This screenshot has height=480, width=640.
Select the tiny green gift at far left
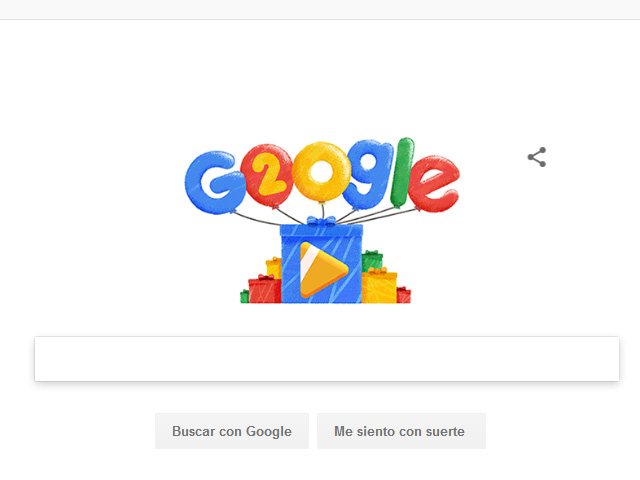[244, 296]
